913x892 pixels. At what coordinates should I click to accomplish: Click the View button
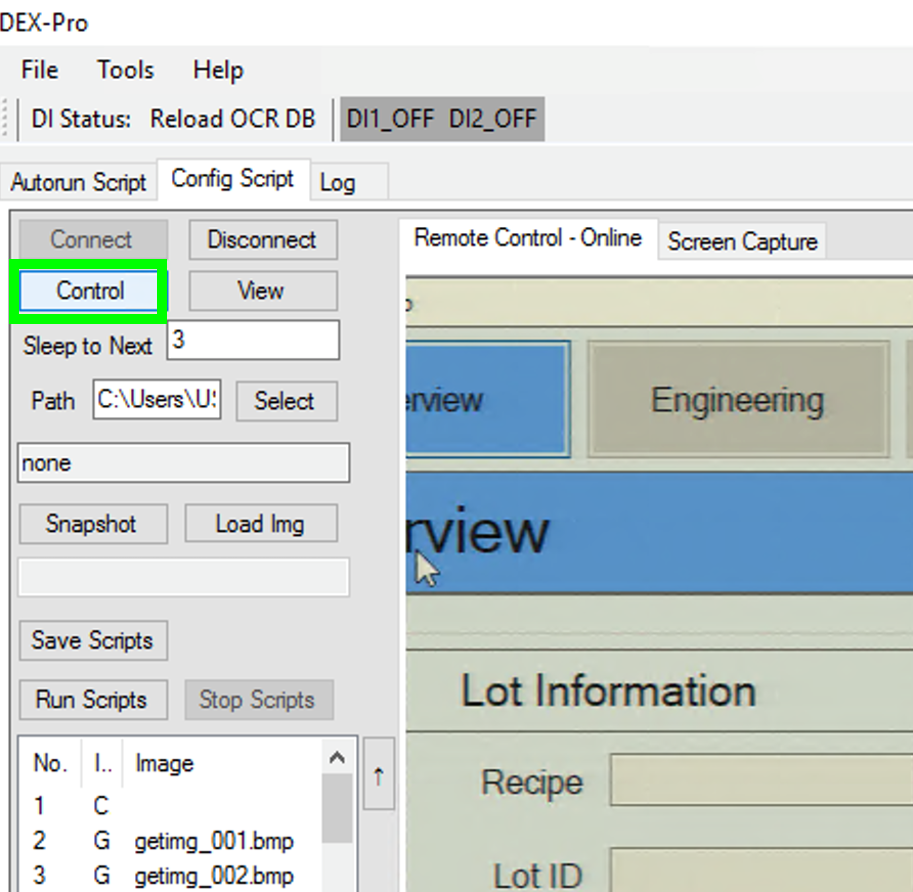pos(263,290)
